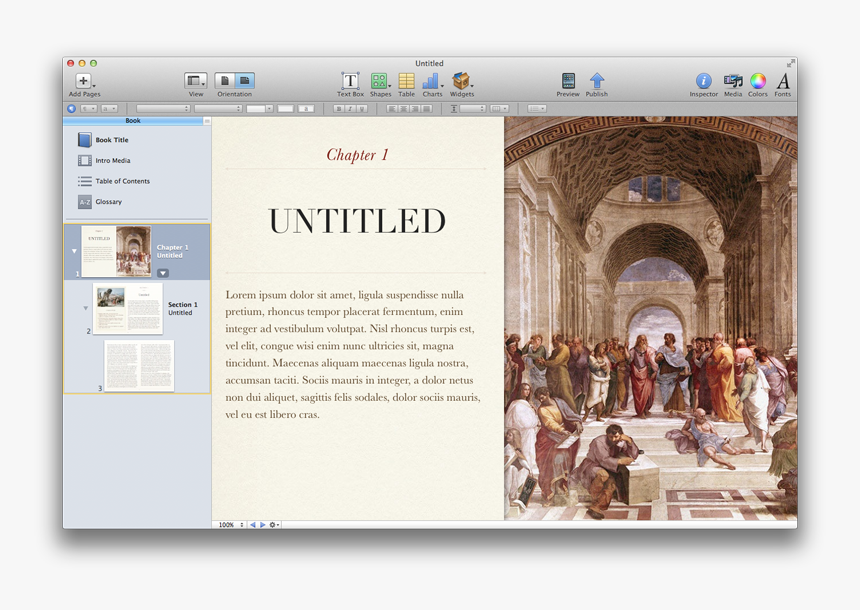The width and height of the screenshot is (860, 610).
Task: Open the gear action menu at bottom
Action: [274, 525]
